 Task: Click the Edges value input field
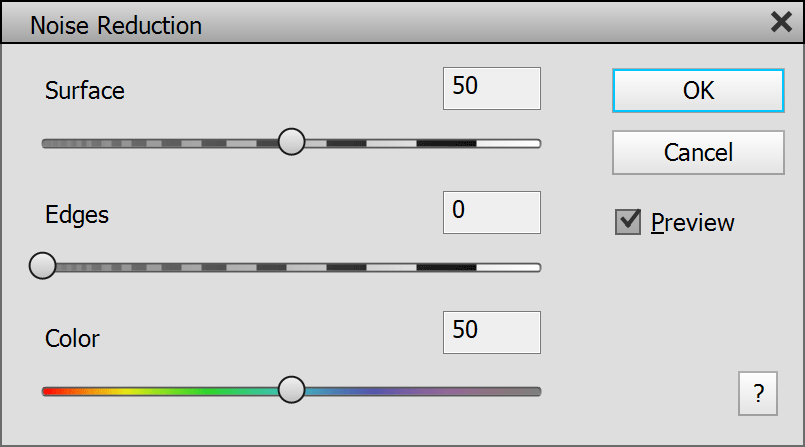pos(491,212)
